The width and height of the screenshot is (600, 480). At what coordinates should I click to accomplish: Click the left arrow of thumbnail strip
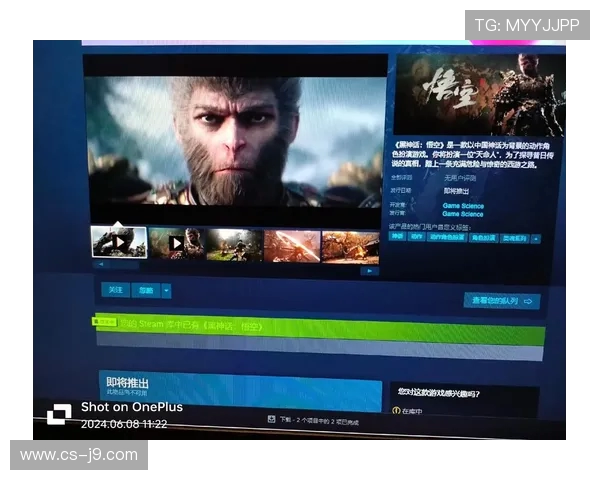101,264
